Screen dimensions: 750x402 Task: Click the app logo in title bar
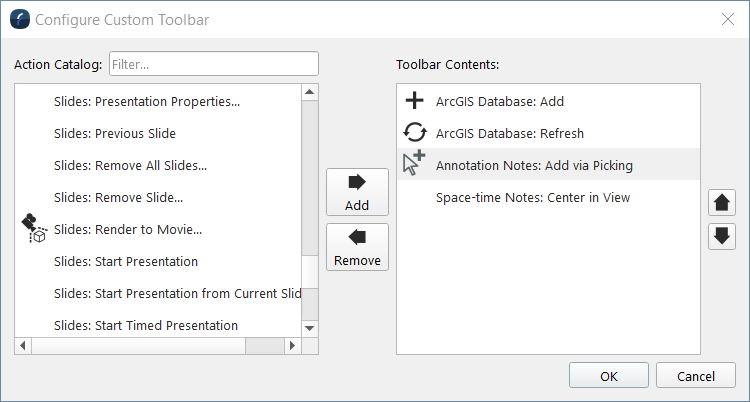pos(17,19)
